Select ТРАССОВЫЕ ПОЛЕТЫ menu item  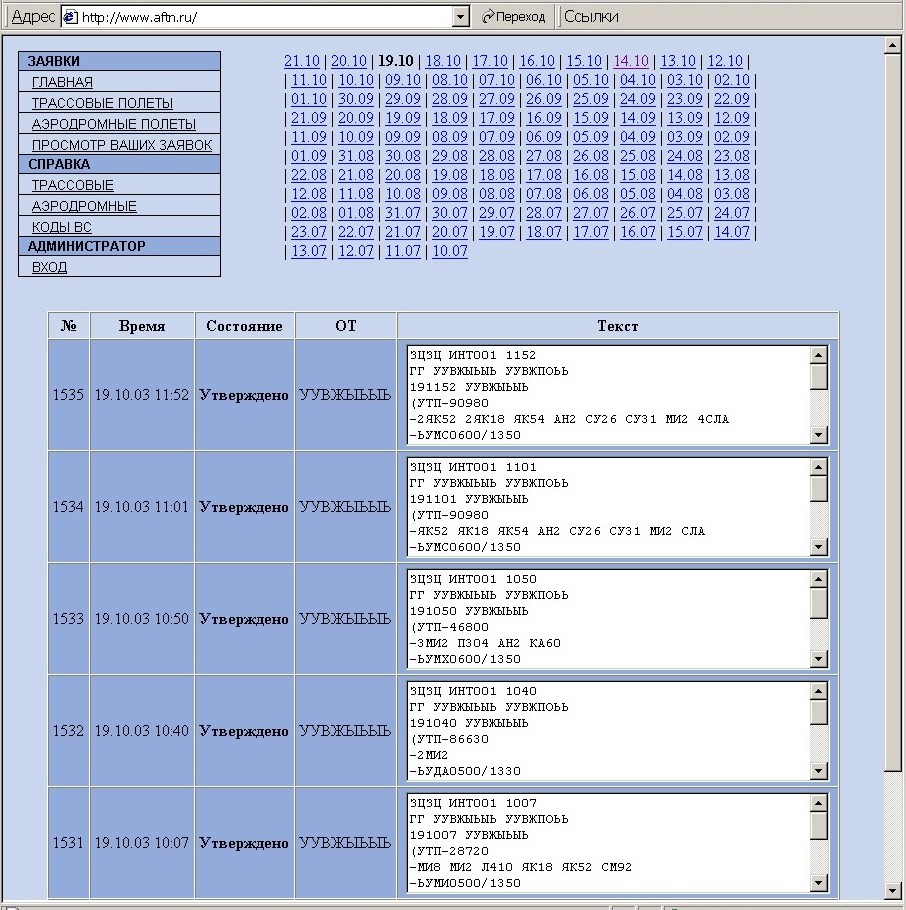[x=102, y=104]
